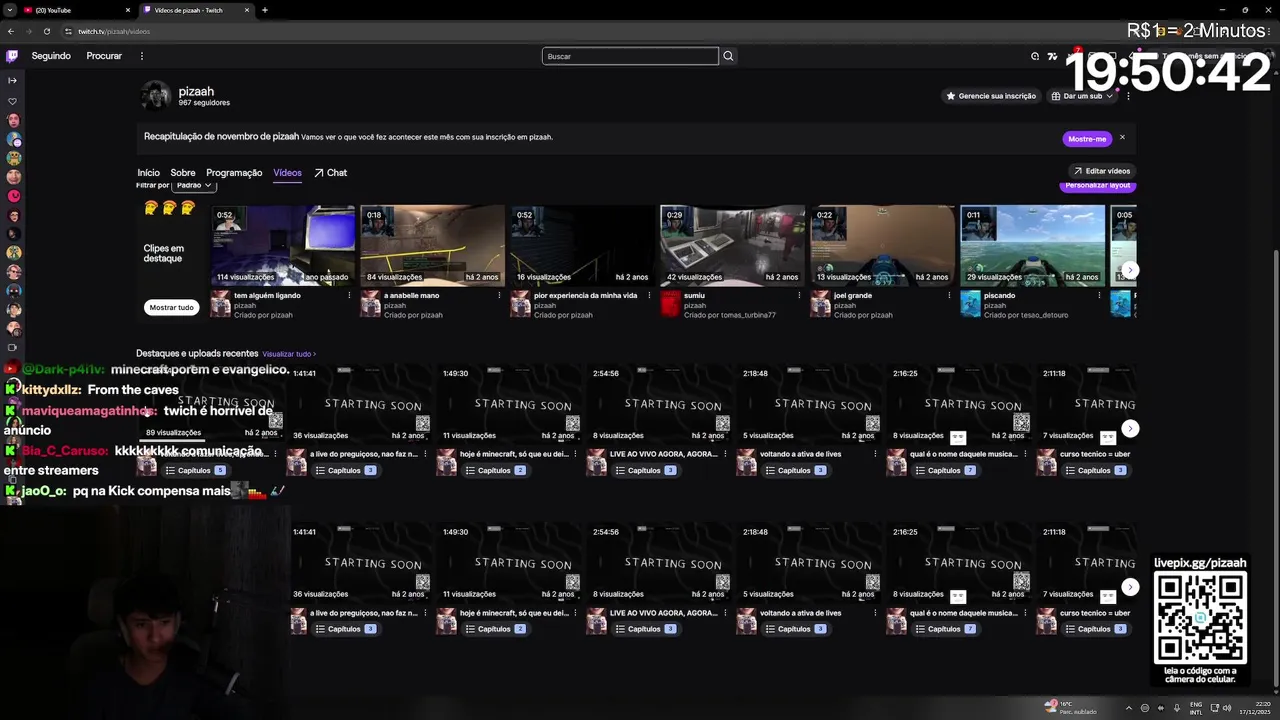The width and height of the screenshot is (1280, 720).
Task: Open site info icon beside twitch.tv URL
Action: [68, 31]
